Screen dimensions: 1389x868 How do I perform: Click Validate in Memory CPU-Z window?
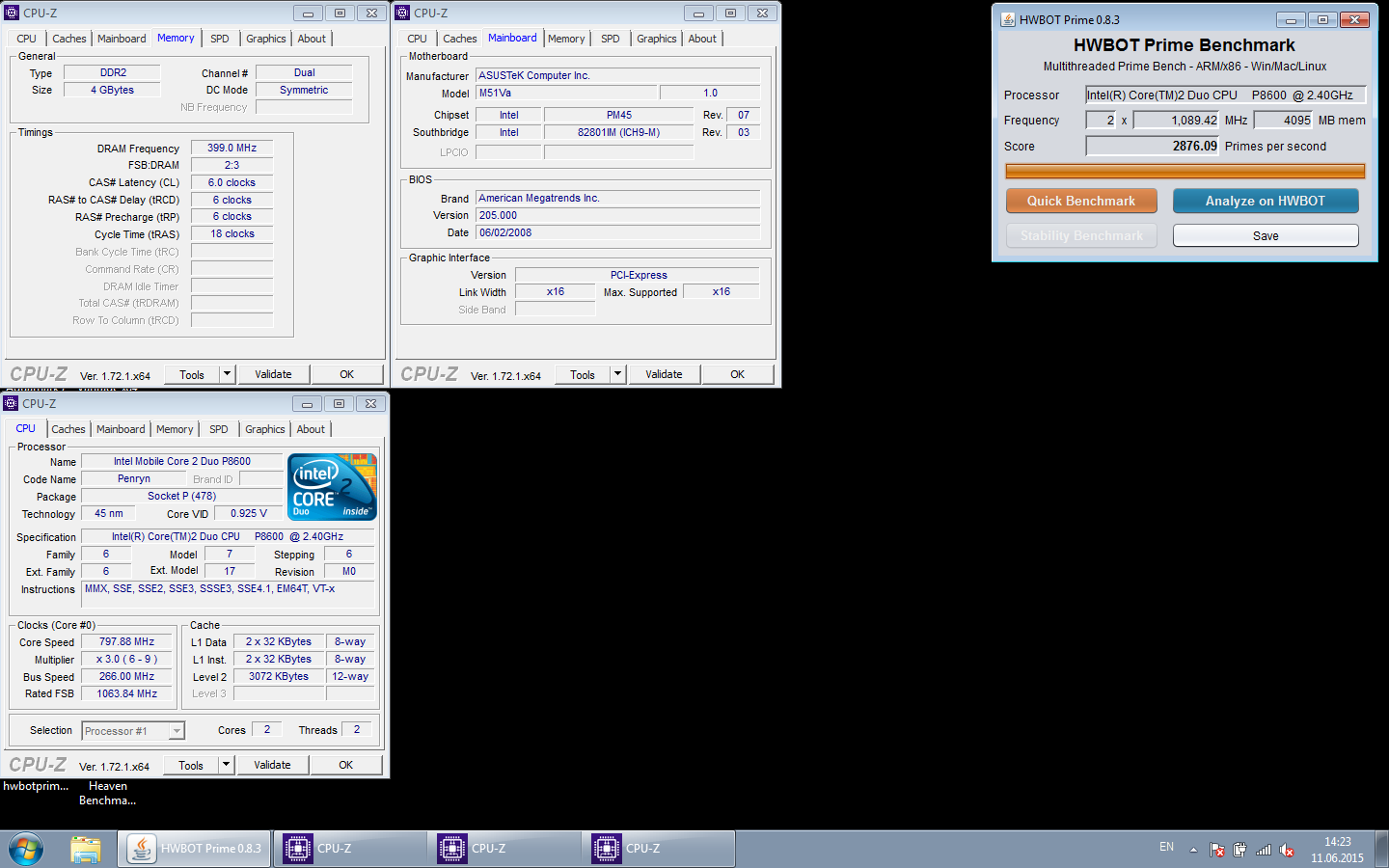pyautogui.click(x=273, y=374)
